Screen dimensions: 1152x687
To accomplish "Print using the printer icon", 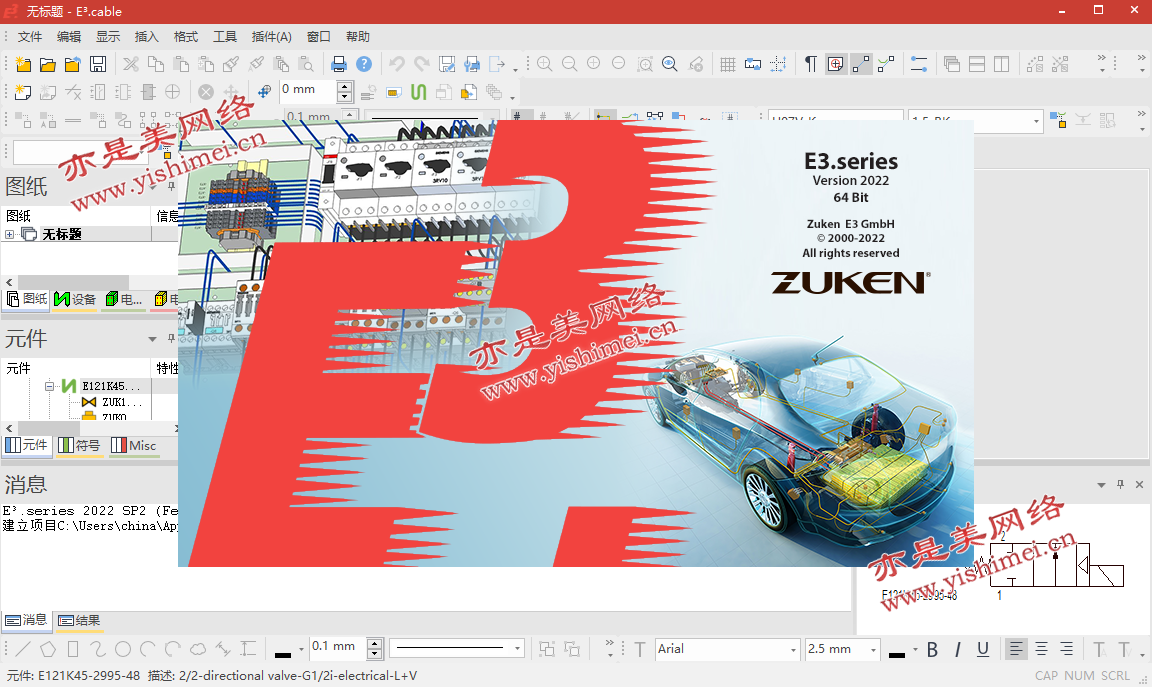I will point(339,65).
